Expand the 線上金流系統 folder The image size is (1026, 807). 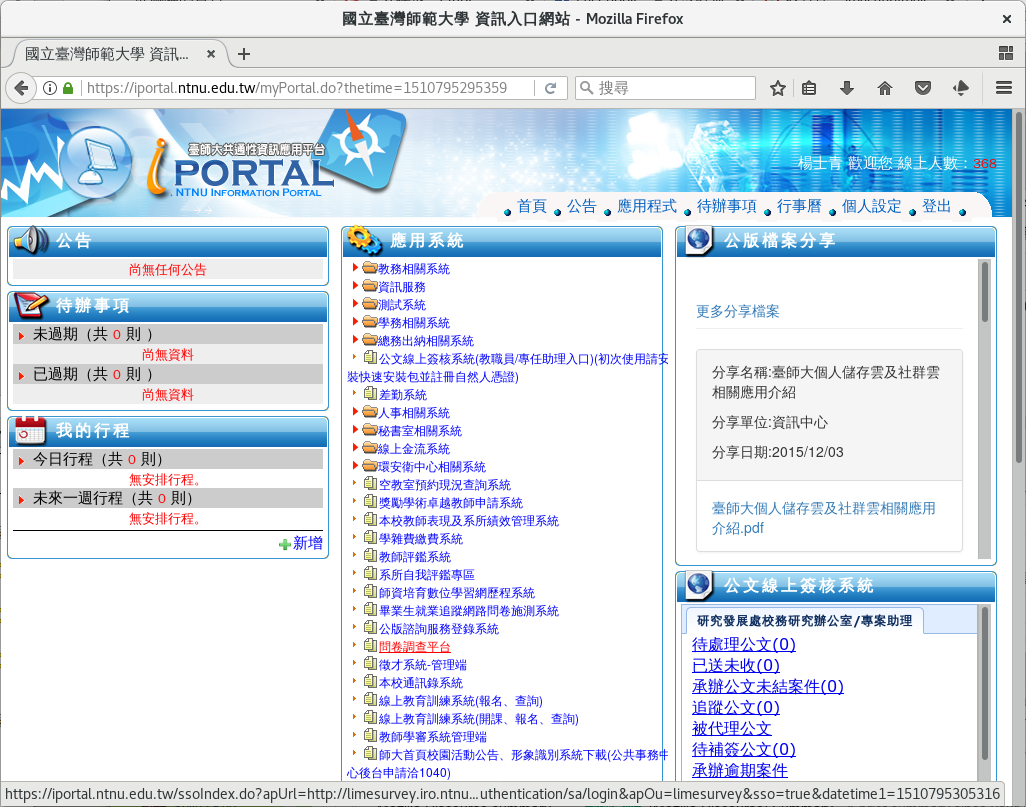point(355,448)
